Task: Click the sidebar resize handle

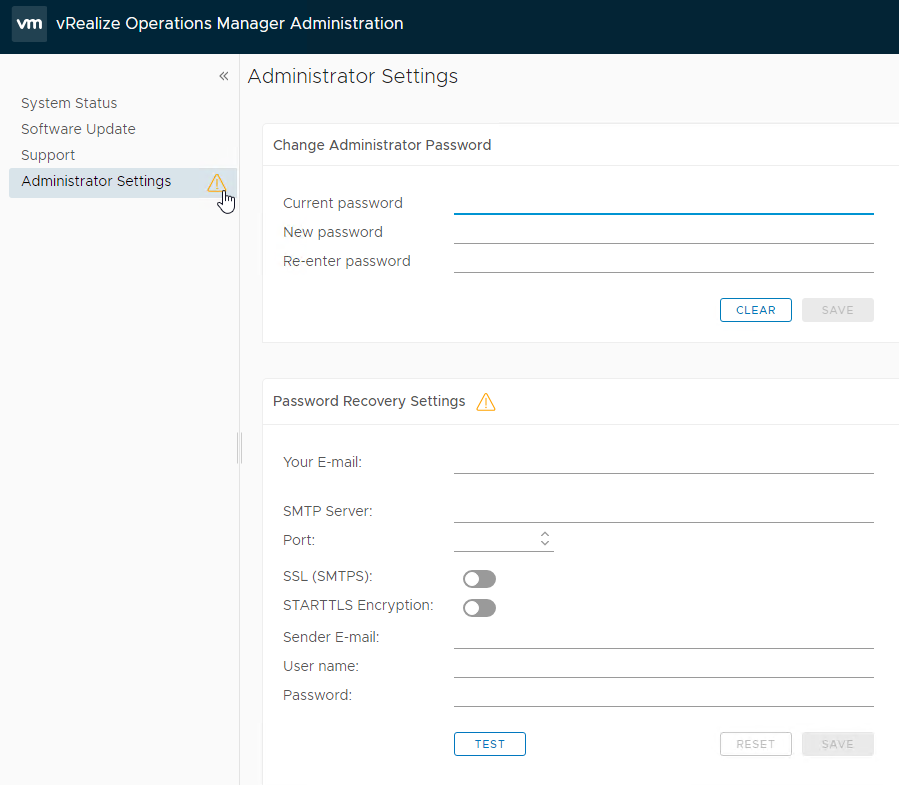Action: (240, 448)
